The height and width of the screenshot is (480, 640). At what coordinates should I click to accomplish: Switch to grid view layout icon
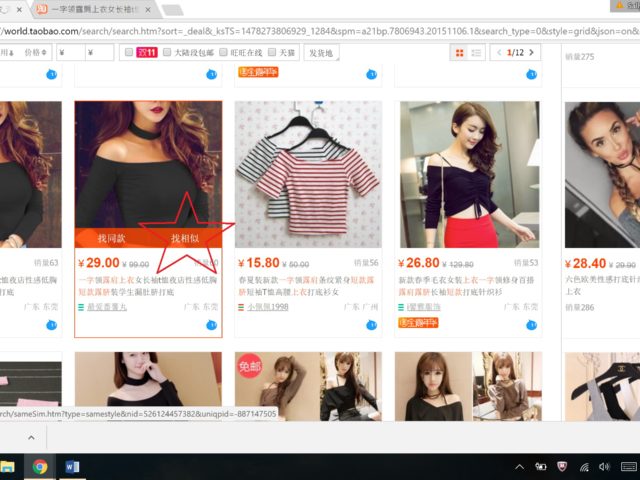(x=460, y=53)
